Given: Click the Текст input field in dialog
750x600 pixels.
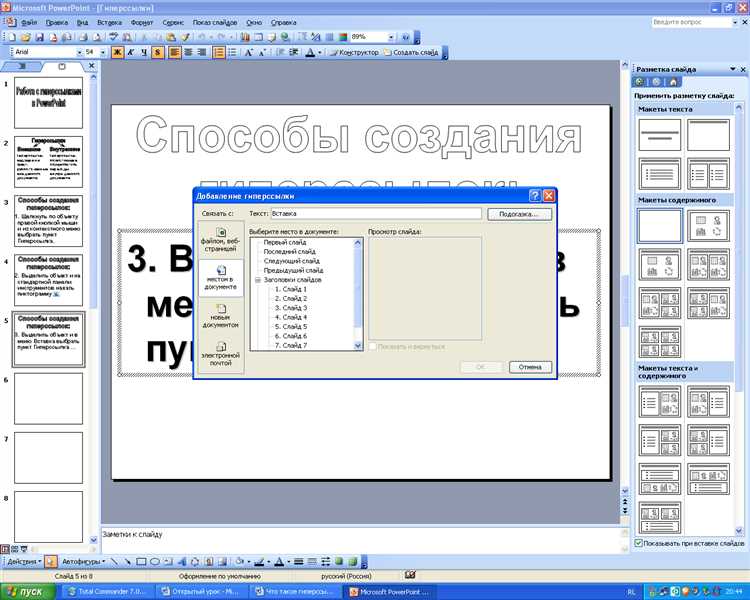Looking at the screenshot, I should click(x=376, y=214).
